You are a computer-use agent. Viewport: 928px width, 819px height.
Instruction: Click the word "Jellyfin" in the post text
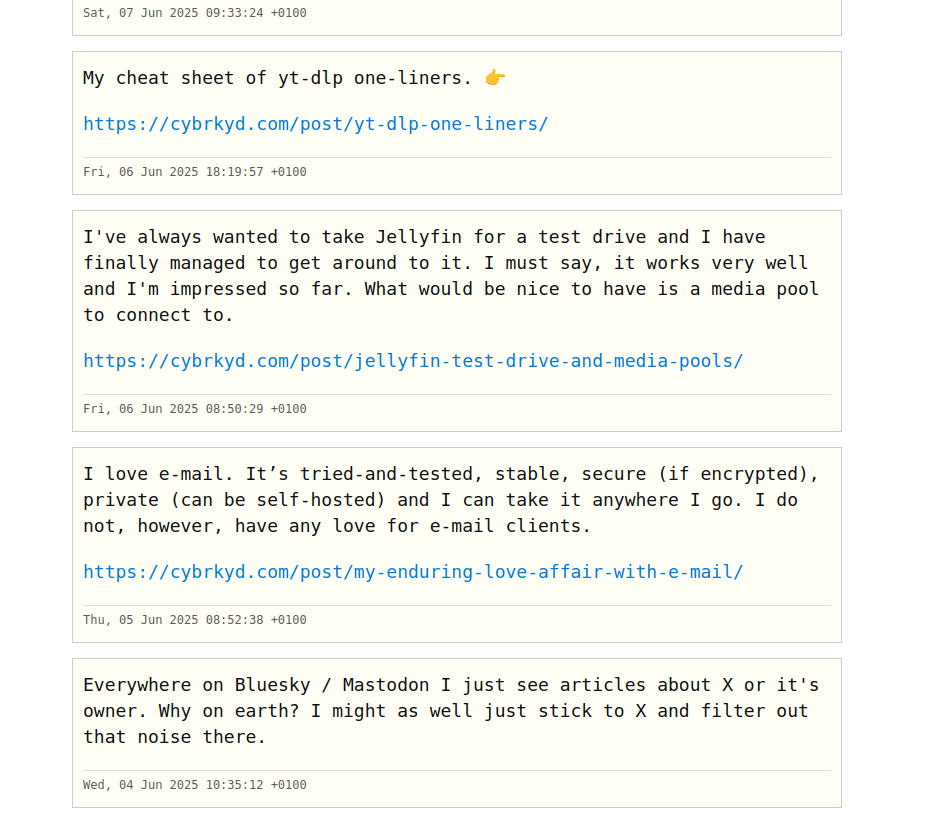(419, 237)
